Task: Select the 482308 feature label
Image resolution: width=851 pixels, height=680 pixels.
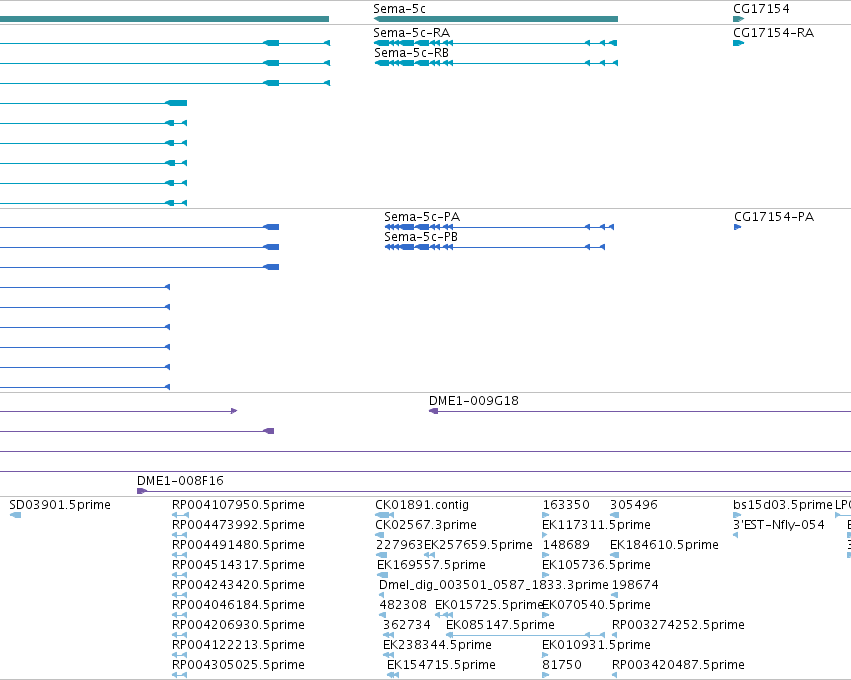Action: (x=403, y=605)
